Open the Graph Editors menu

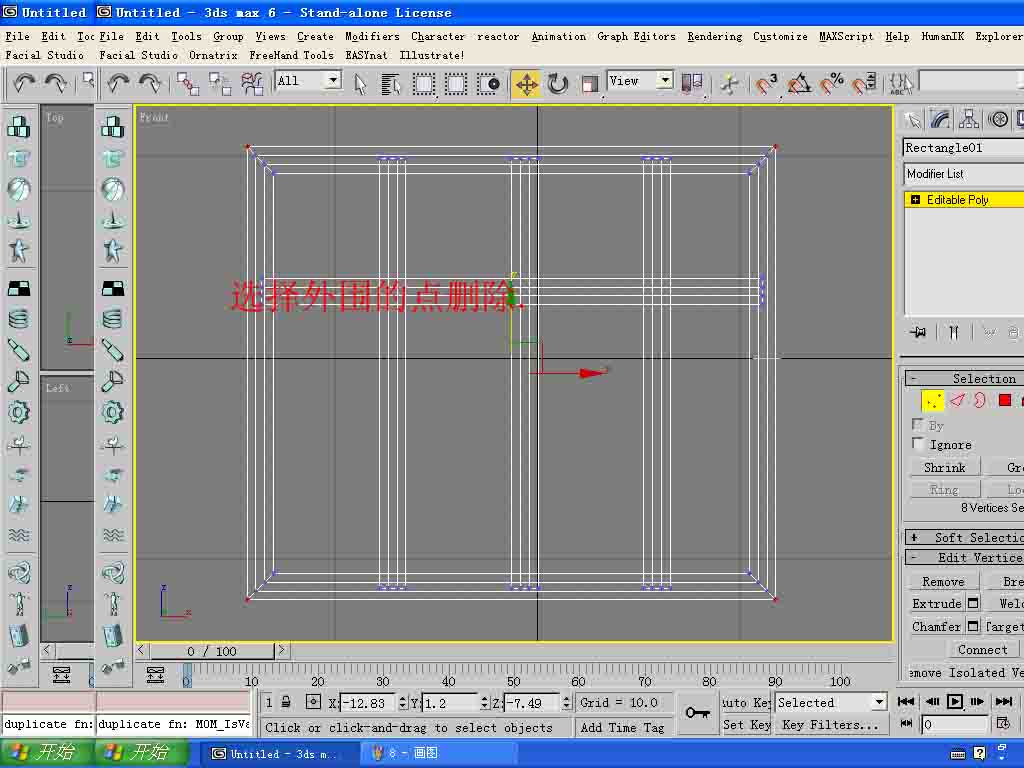pyautogui.click(x=636, y=37)
